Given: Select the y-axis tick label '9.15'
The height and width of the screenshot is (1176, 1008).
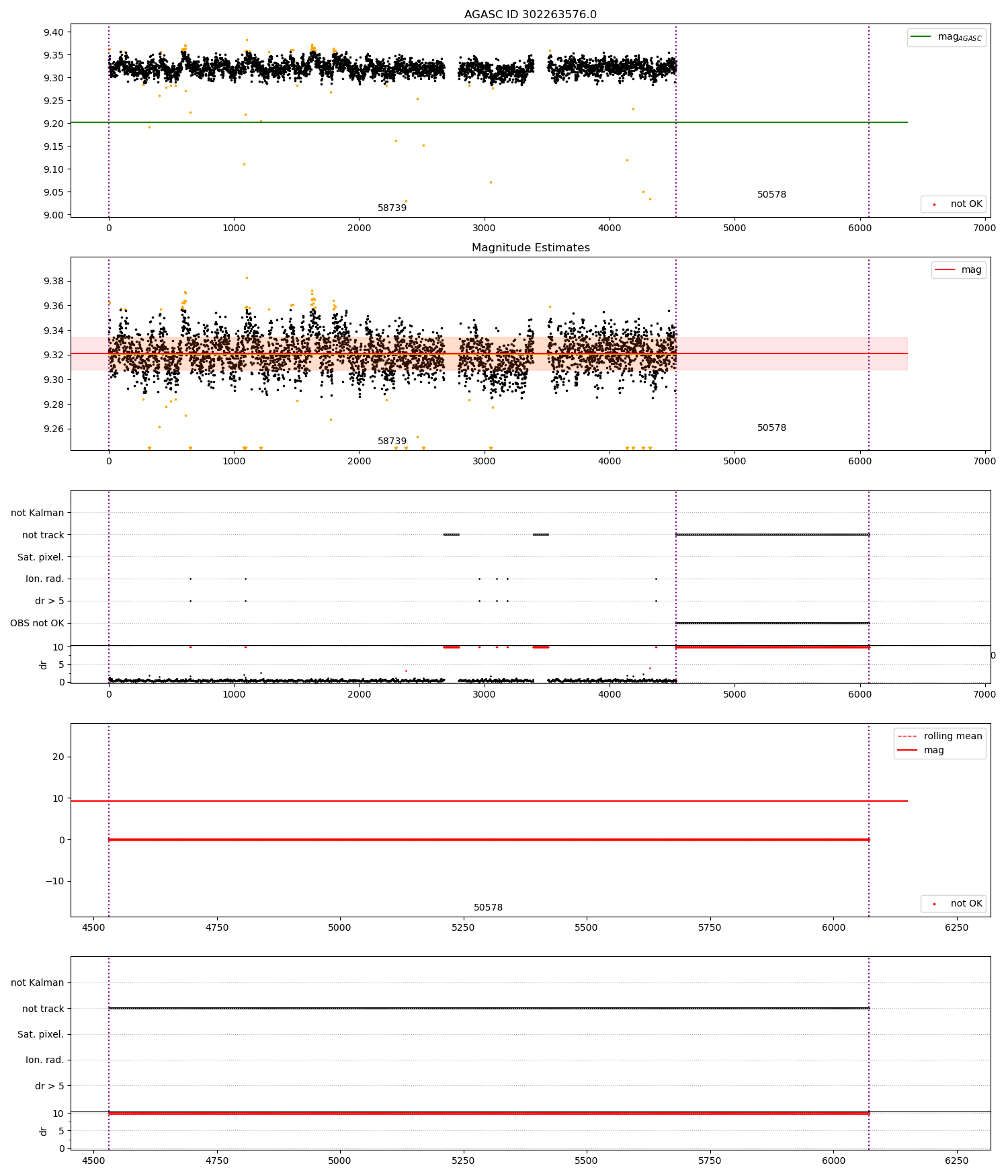Looking at the screenshot, I should point(54,146).
